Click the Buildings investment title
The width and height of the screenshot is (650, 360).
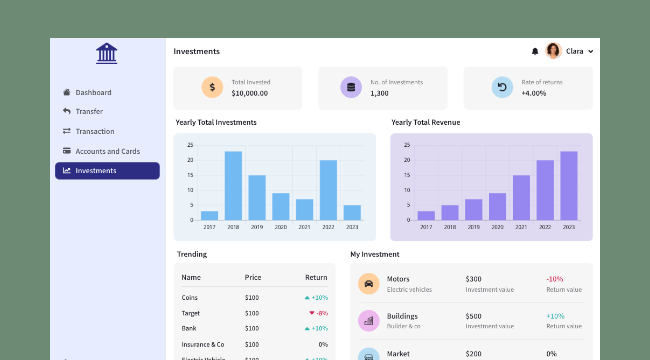402,316
